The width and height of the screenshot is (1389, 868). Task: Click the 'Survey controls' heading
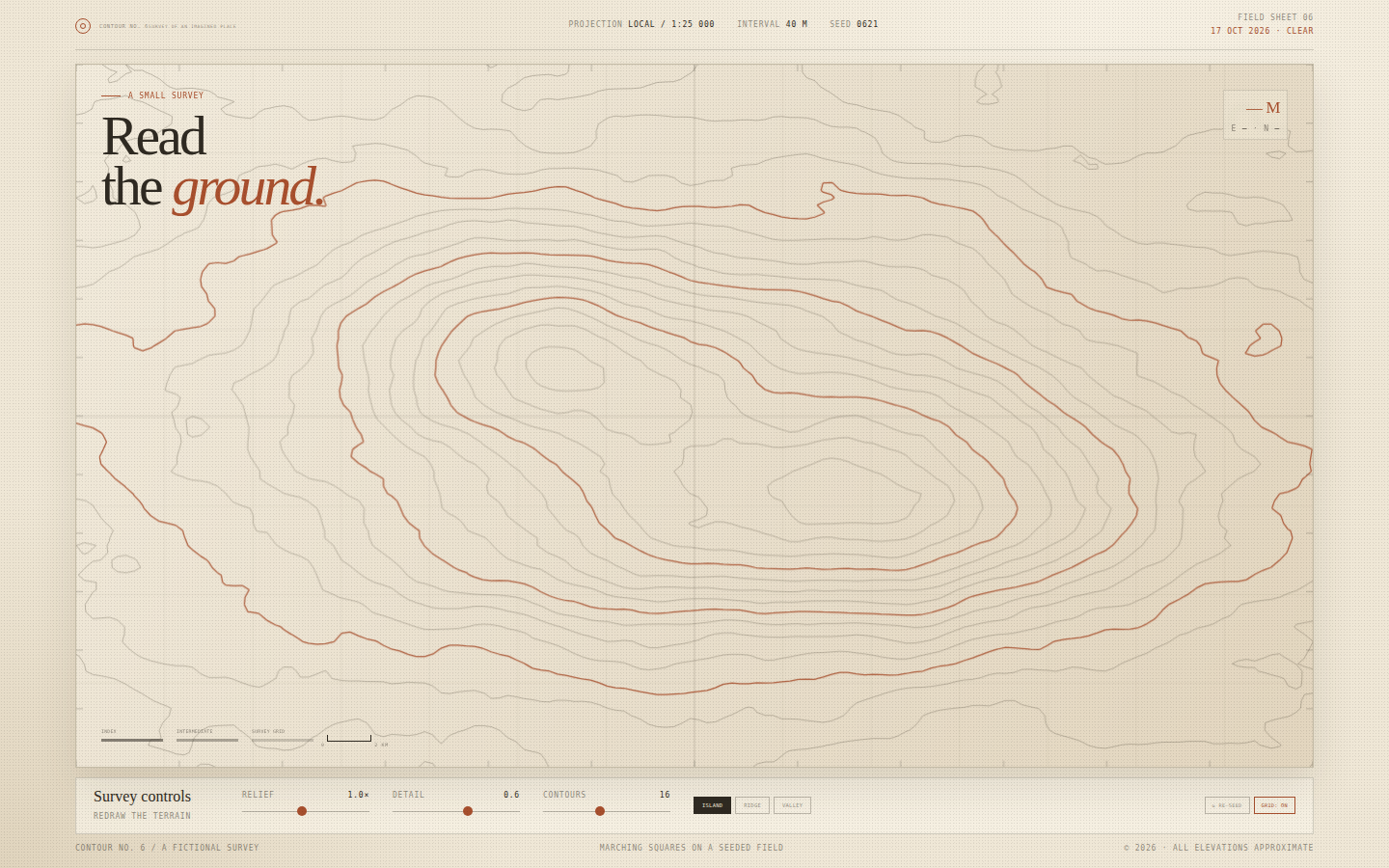click(x=142, y=797)
